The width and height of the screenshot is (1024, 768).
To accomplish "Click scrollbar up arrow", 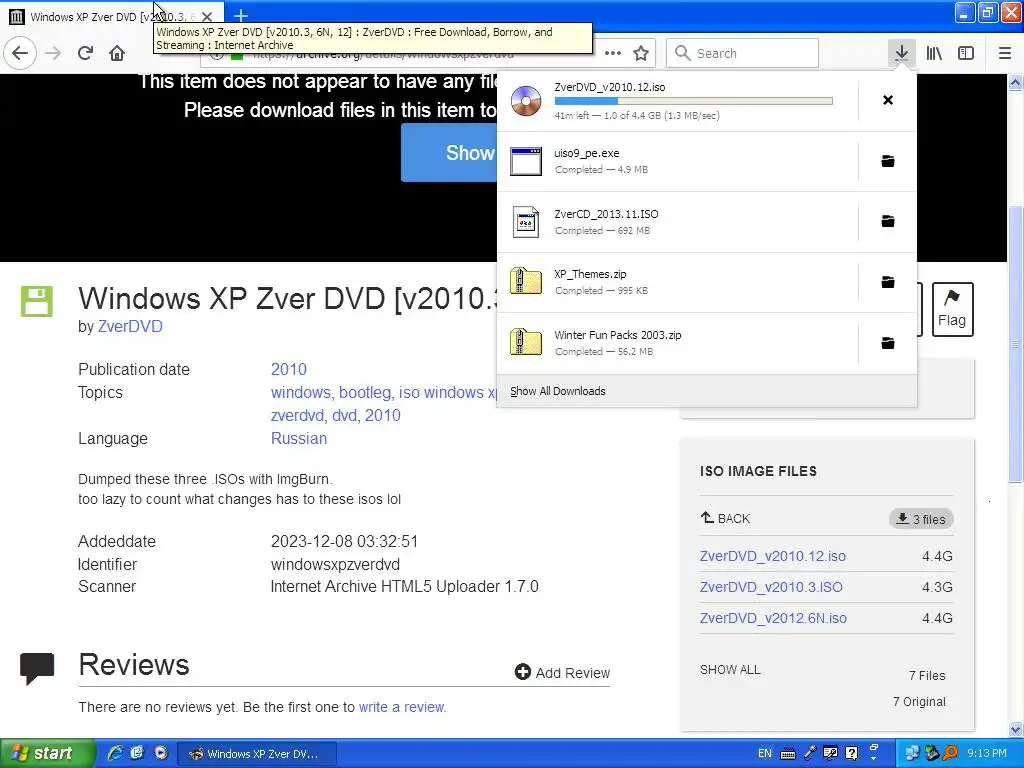I will [x=1016, y=82].
